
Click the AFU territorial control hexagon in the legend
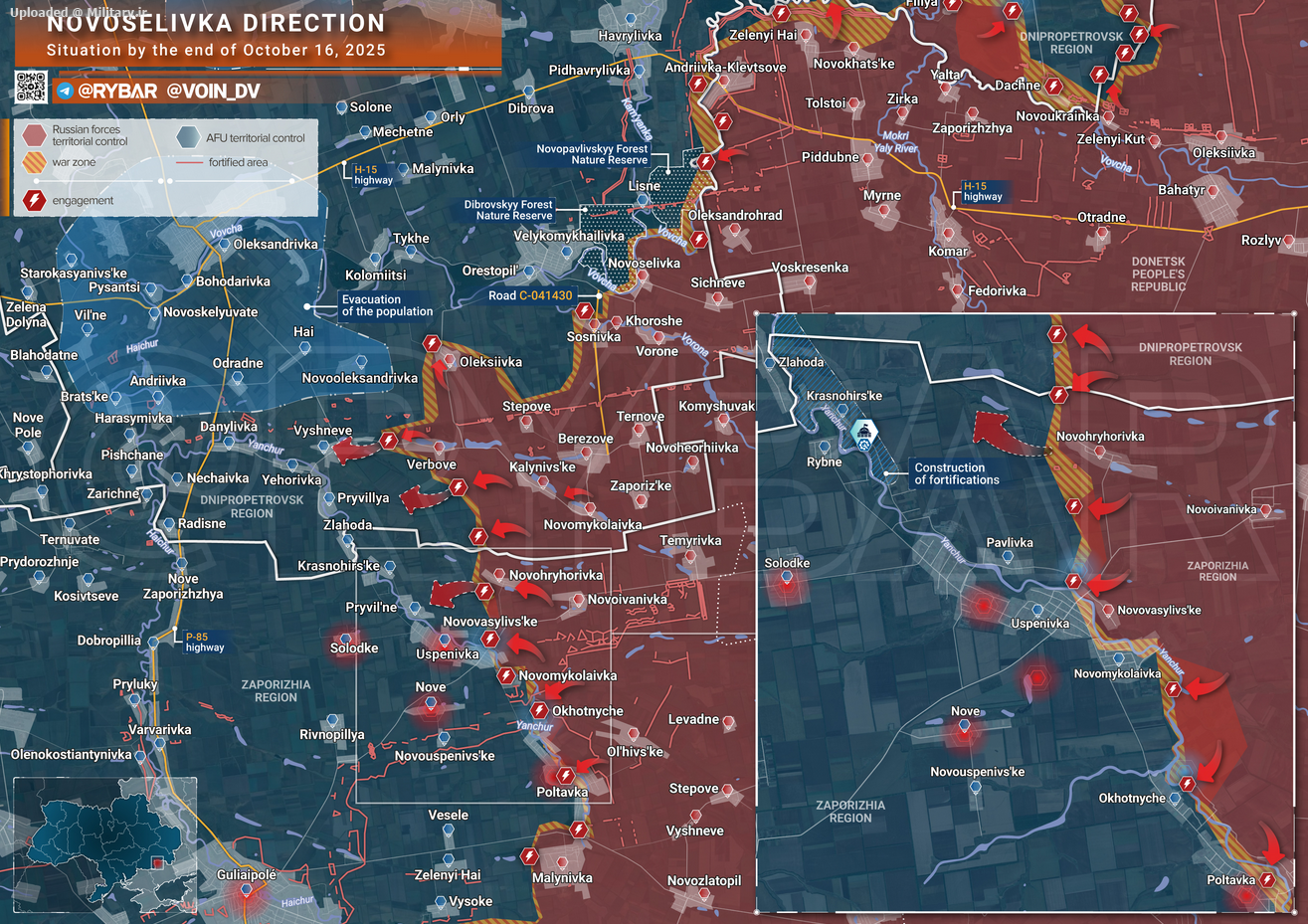[187, 137]
